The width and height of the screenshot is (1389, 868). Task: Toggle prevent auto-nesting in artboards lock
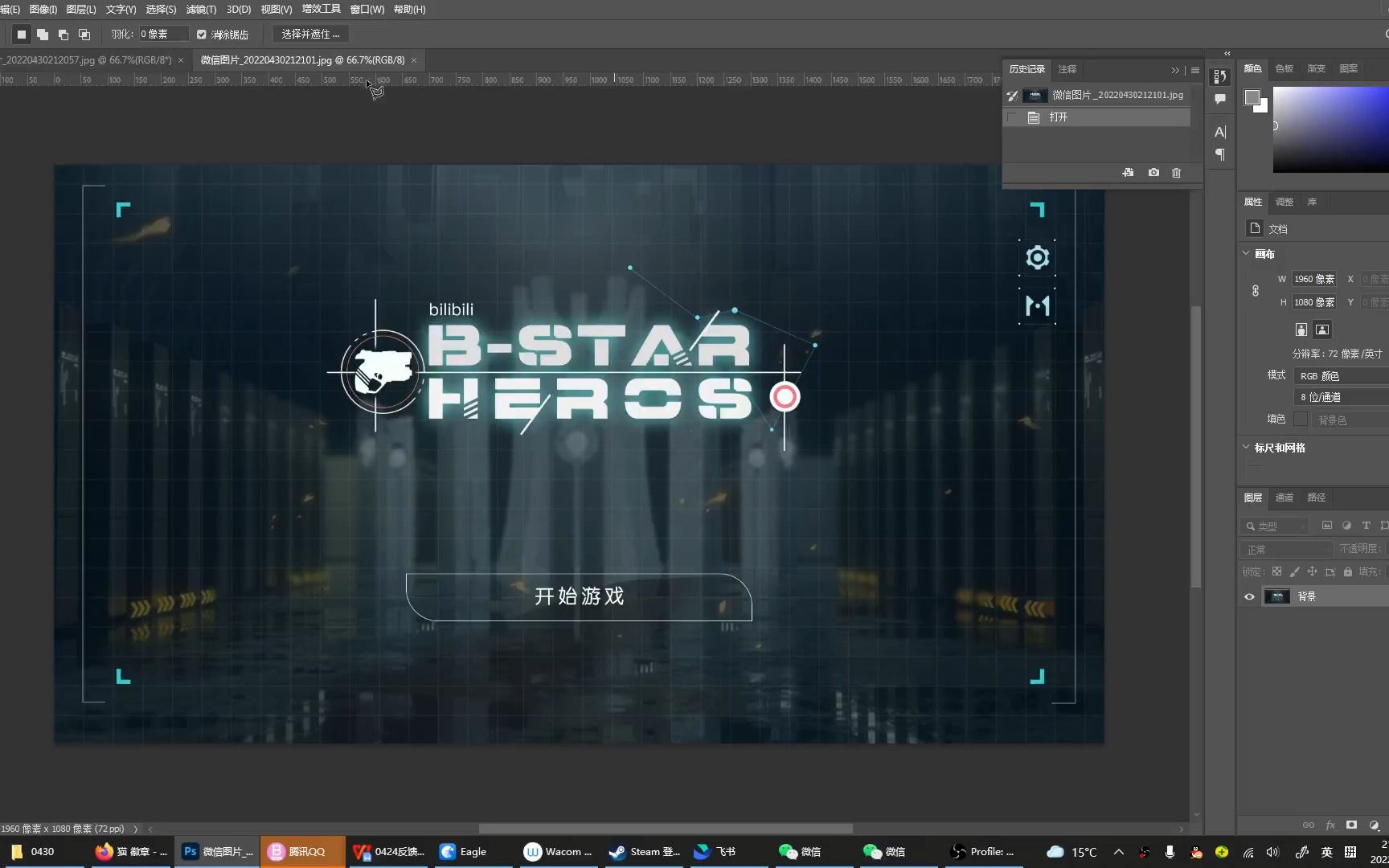coord(1330,571)
